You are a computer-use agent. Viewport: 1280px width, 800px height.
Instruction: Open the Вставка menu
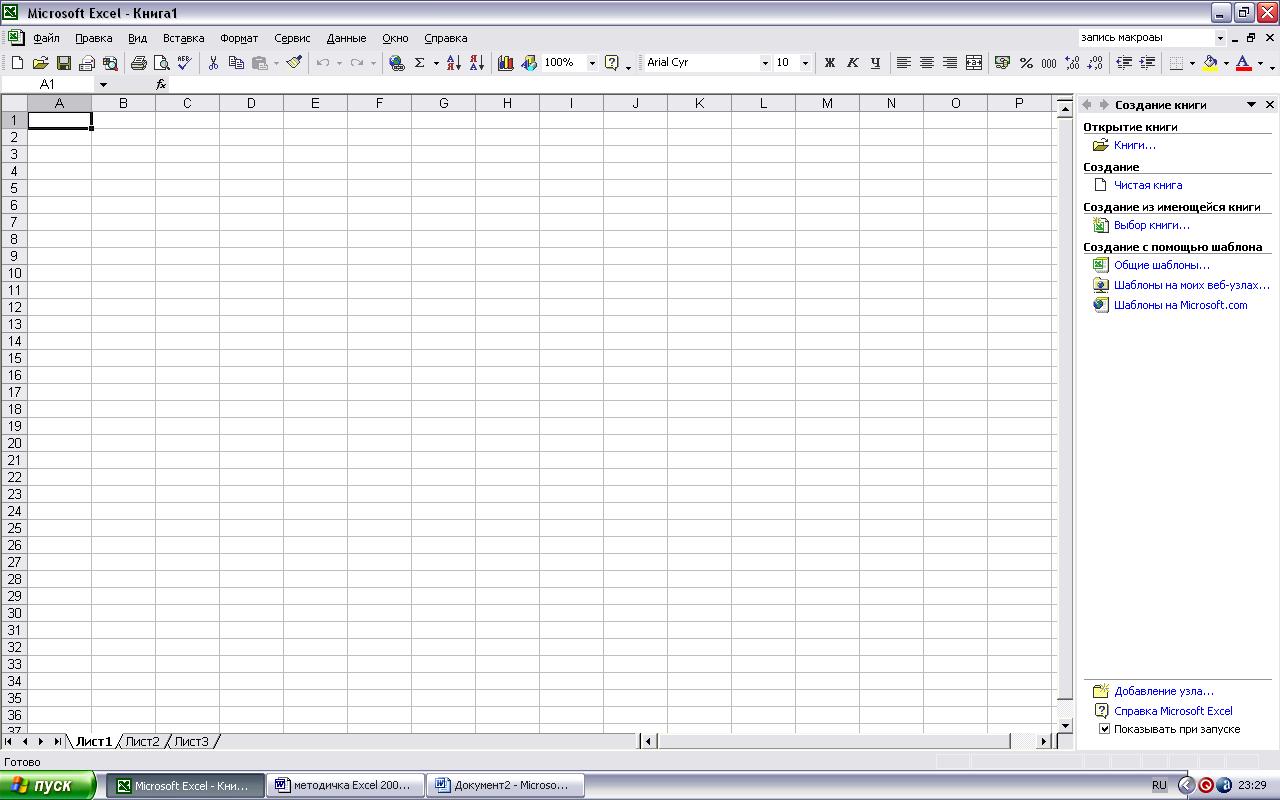183,38
